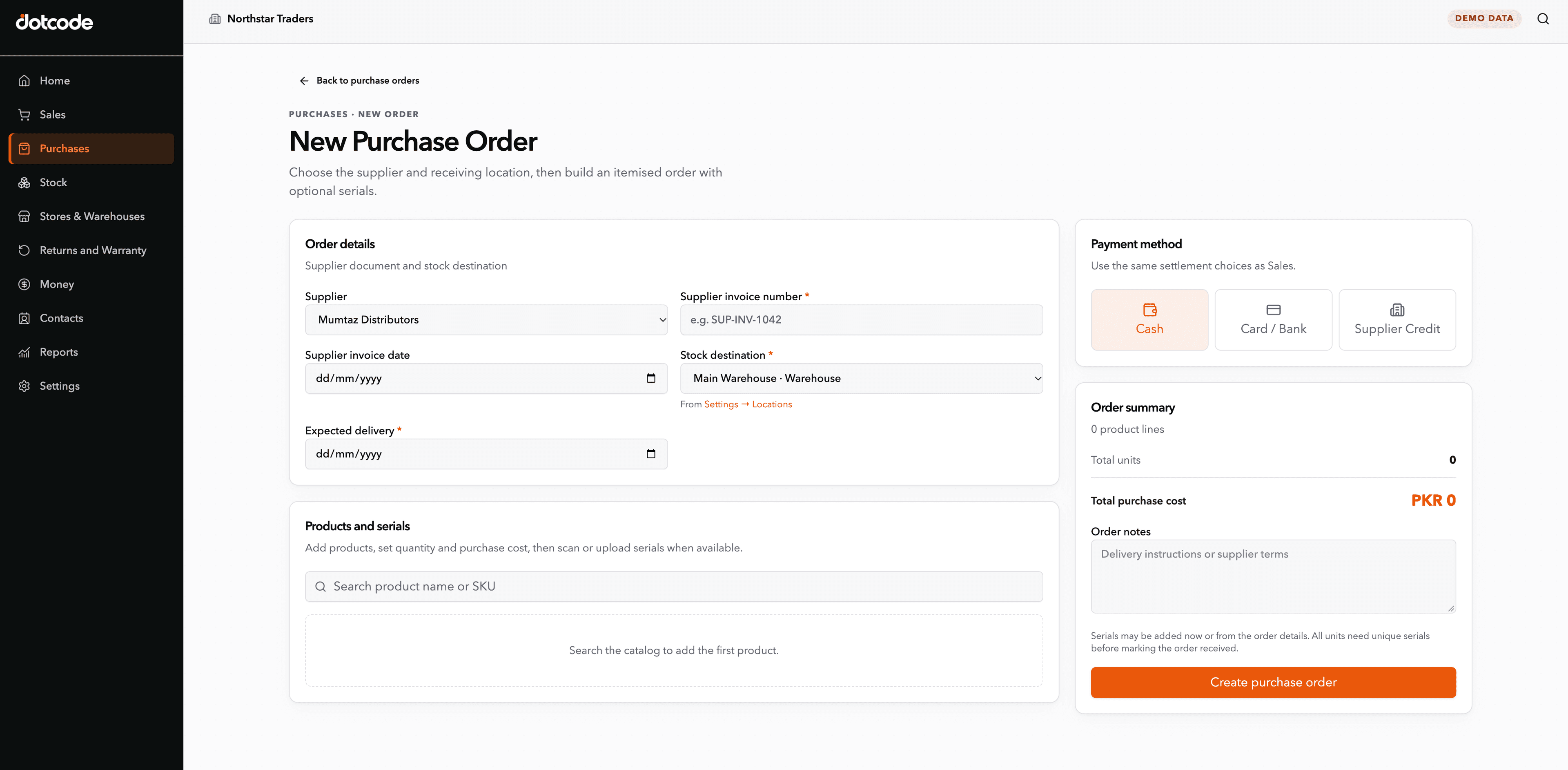Click the Northstar Traders building icon
The width and height of the screenshot is (1568, 770).
tap(215, 19)
